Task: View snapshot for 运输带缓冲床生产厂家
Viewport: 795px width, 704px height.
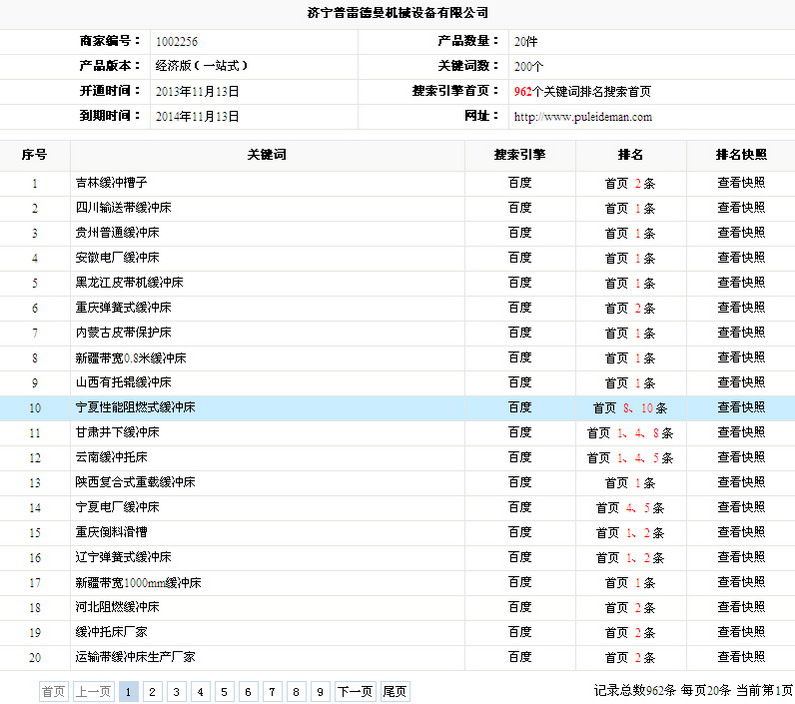Action: [x=741, y=657]
